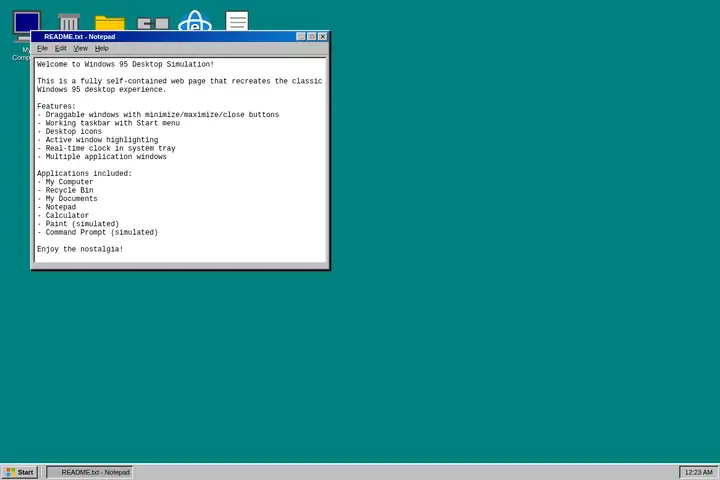The image size is (720, 480).
Task: Click the '- Paint (simulated)' line
Action: (78, 224)
